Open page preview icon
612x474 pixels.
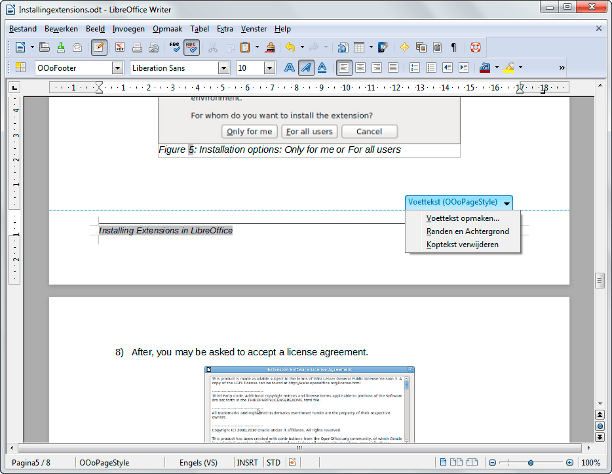coord(154,48)
